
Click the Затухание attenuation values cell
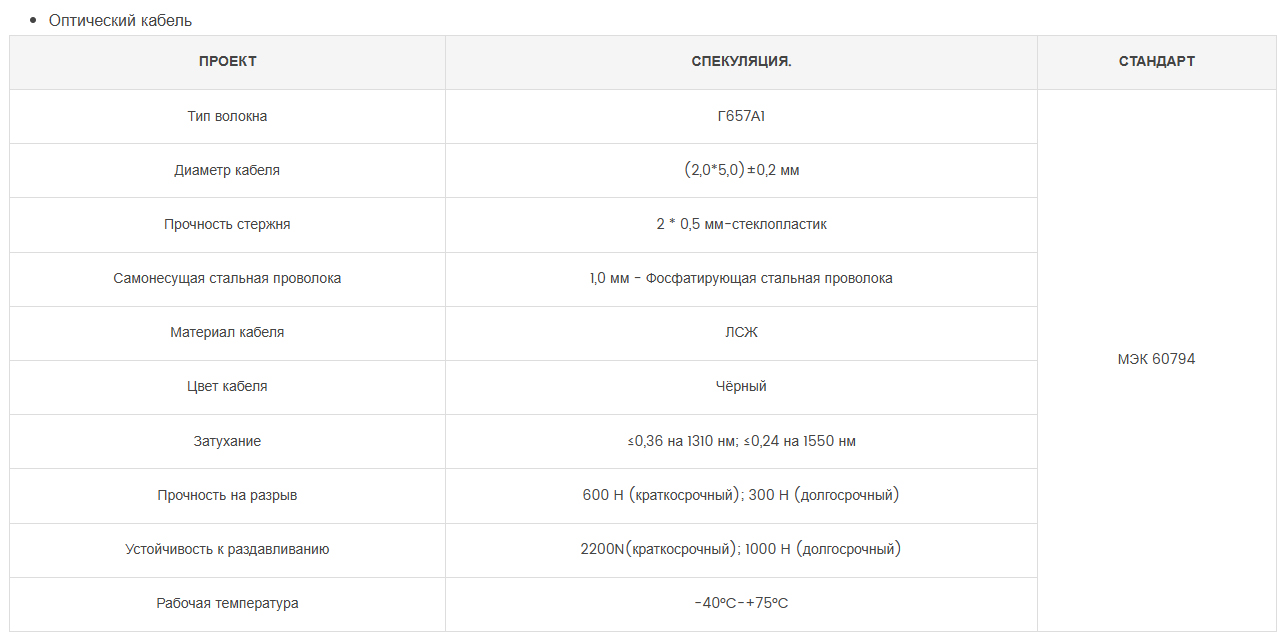(x=741, y=441)
